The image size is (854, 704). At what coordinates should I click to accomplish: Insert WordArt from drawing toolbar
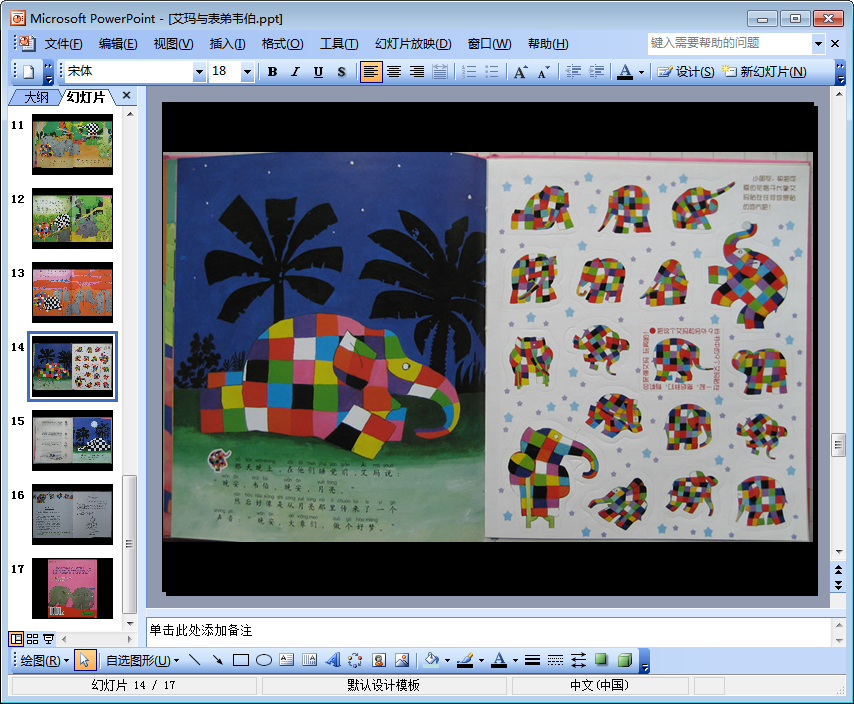point(333,660)
